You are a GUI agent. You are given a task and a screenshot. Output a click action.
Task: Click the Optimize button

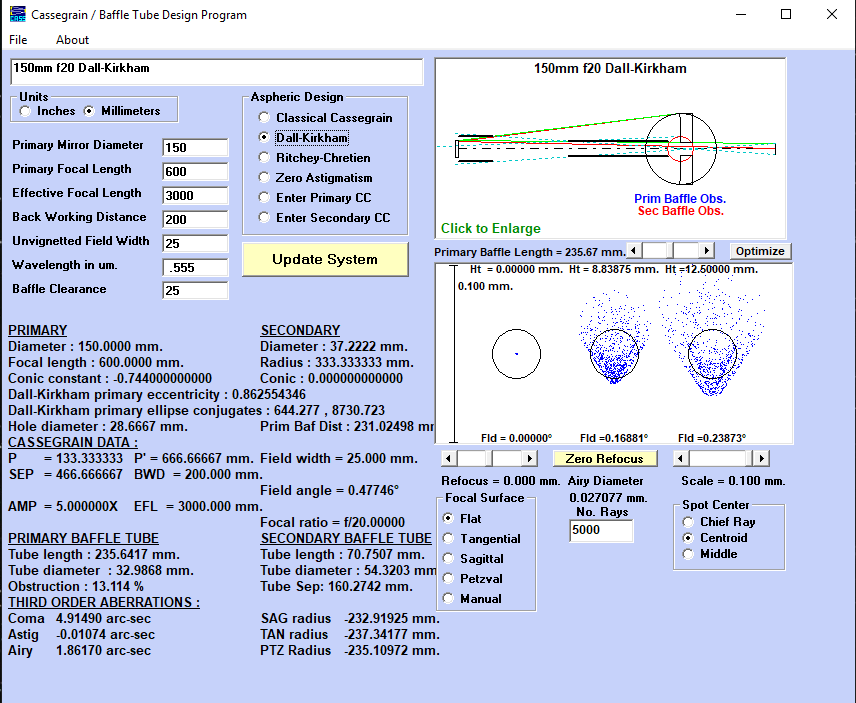tap(760, 251)
